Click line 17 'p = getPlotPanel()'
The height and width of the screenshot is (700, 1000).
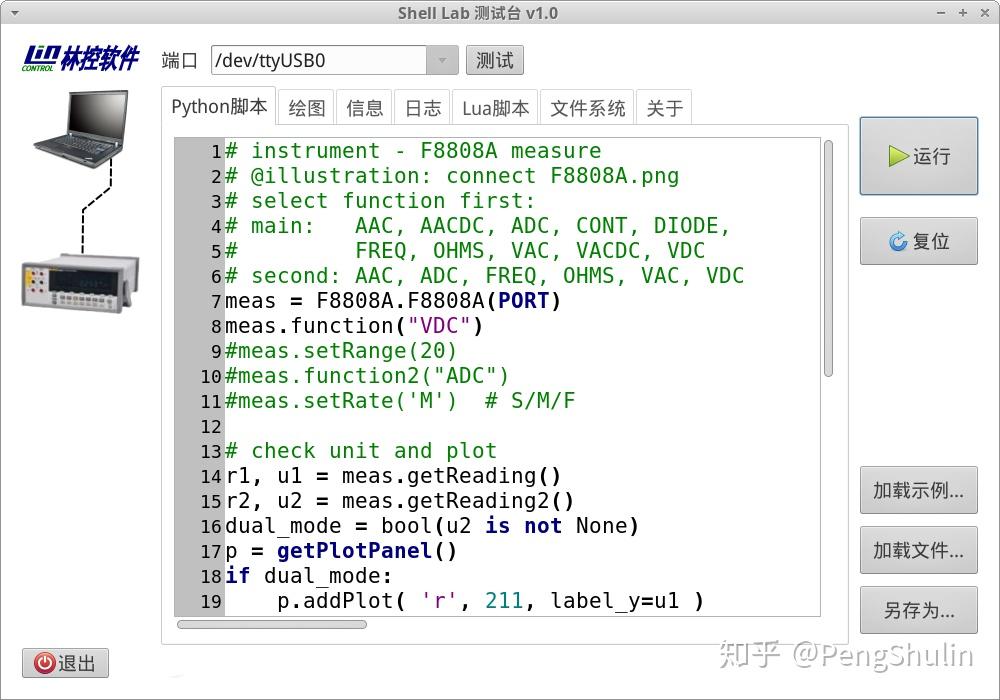(x=341, y=550)
